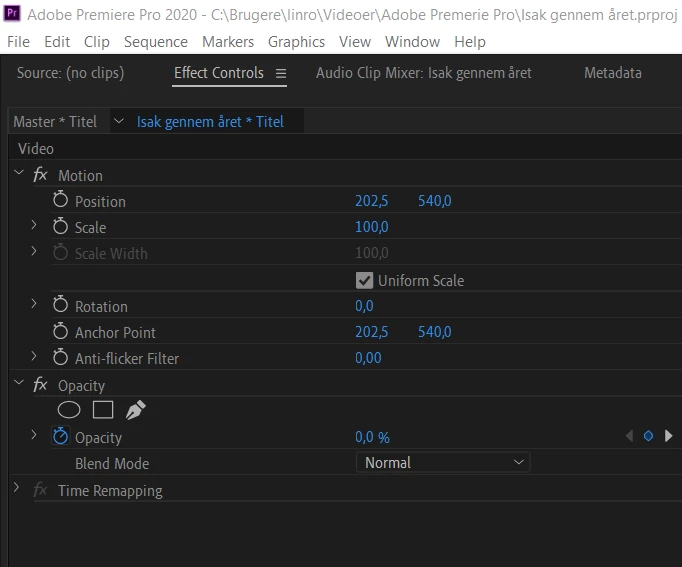Switch to the Source (no clips) tab
Image resolution: width=682 pixels, height=567 pixels.
click(70, 73)
